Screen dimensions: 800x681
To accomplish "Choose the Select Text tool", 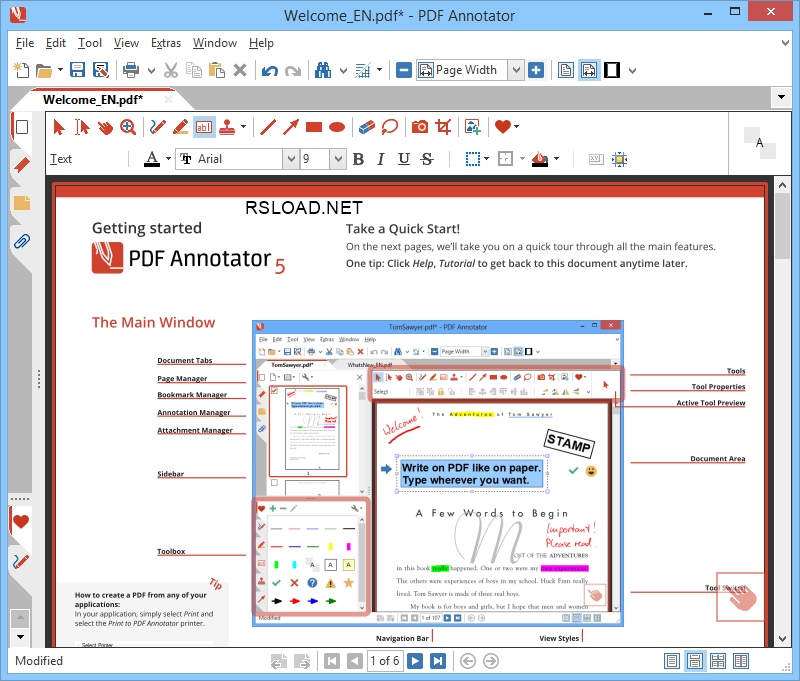I will click(x=82, y=127).
